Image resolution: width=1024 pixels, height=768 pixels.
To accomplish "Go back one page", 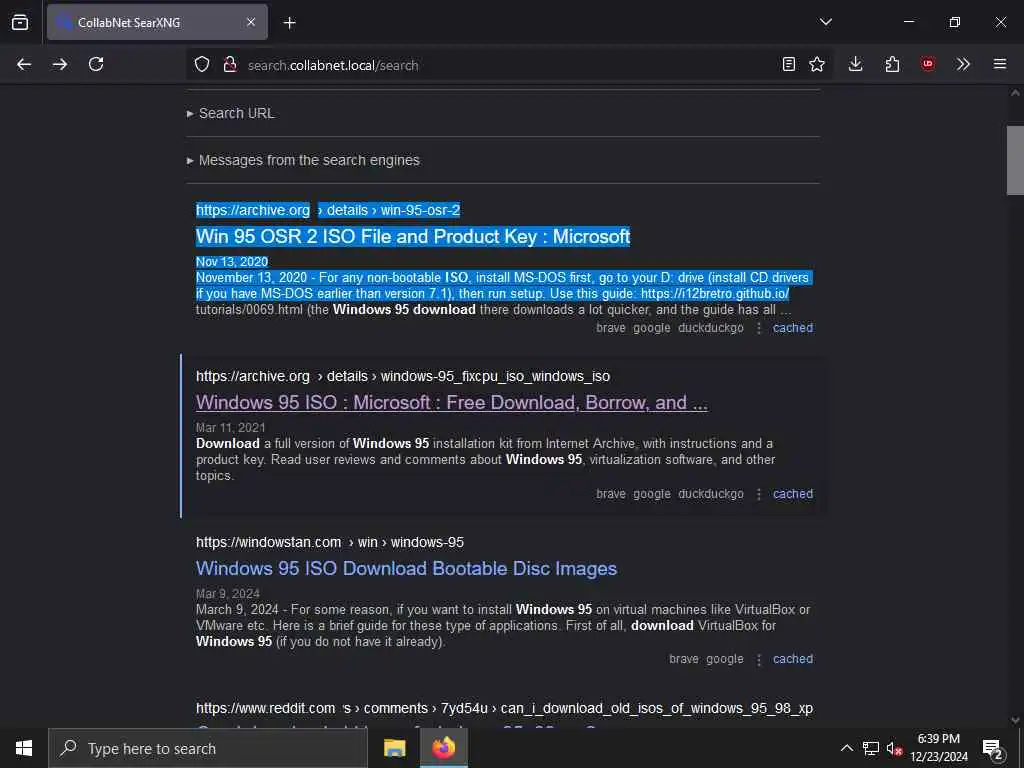I will point(24,64).
